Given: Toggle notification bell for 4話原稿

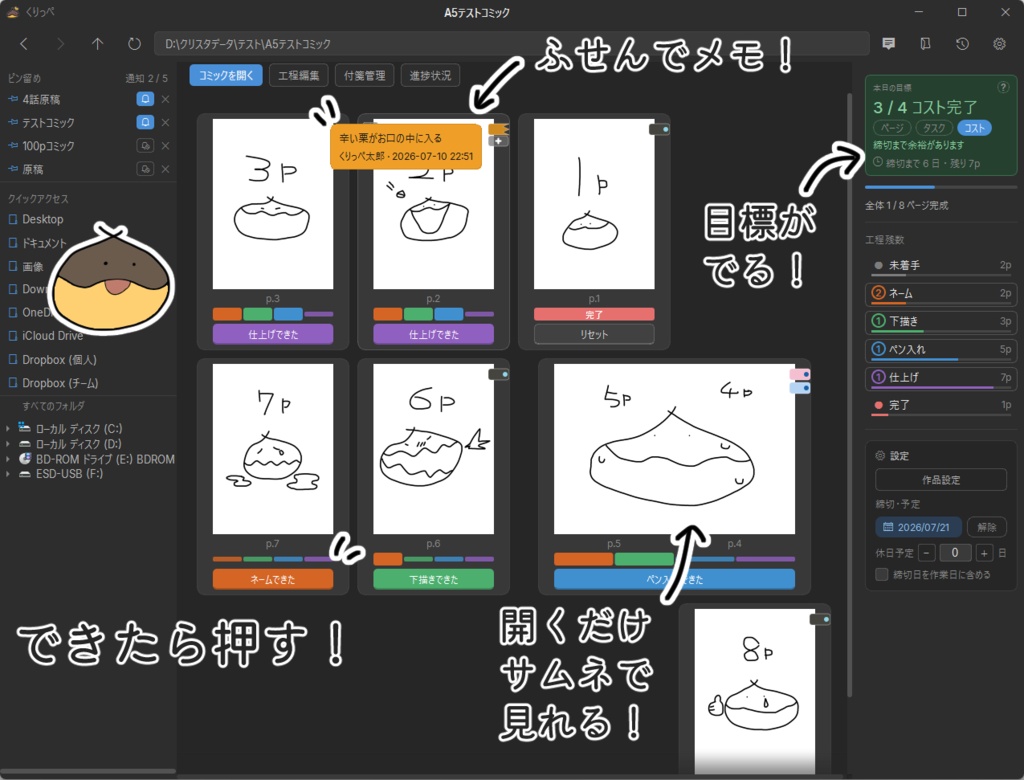Looking at the screenshot, I should pos(145,99).
